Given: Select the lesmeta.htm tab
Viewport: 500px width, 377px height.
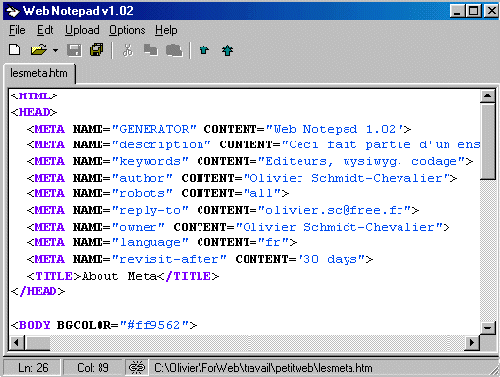Looking at the screenshot, I should coord(39,73).
